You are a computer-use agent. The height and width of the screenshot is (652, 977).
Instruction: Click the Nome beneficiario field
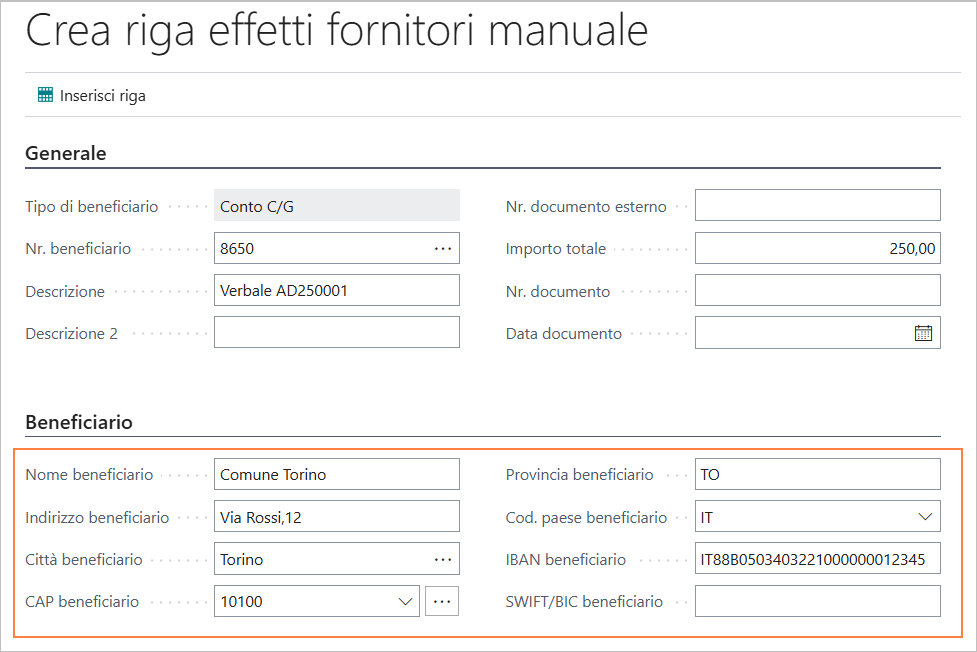[336, 475]
